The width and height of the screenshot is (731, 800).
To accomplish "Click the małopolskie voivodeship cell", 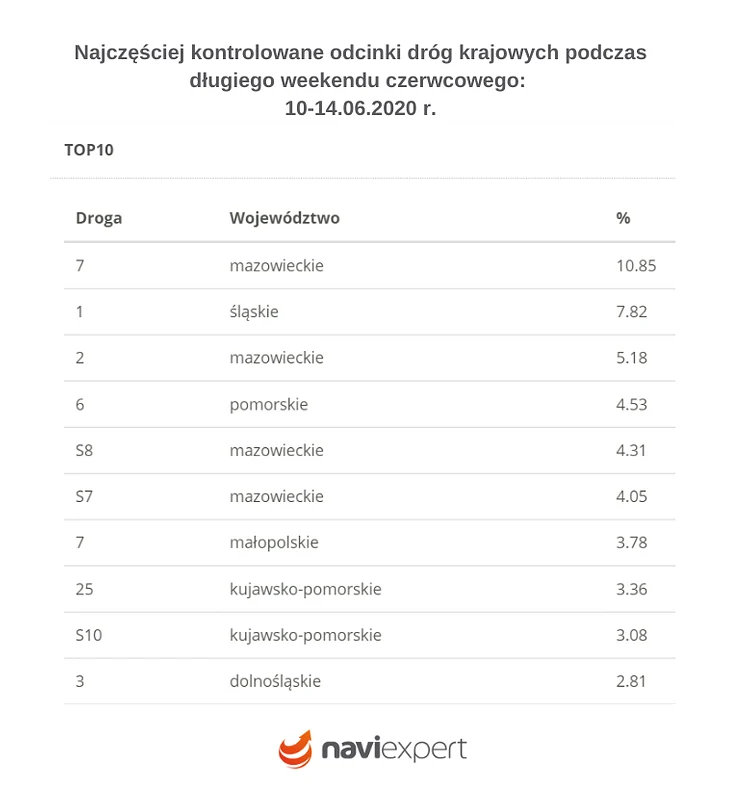I will coord(274,542).
